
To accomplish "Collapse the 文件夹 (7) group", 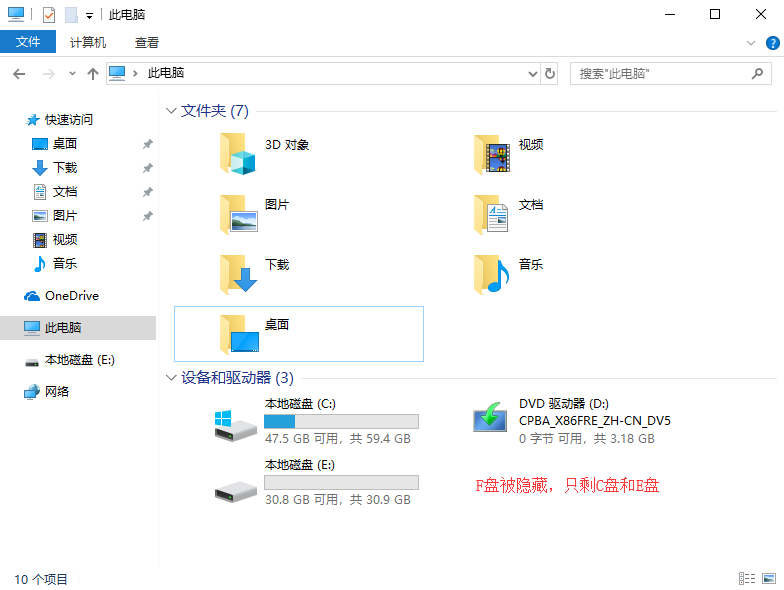I will pos(171,110).
